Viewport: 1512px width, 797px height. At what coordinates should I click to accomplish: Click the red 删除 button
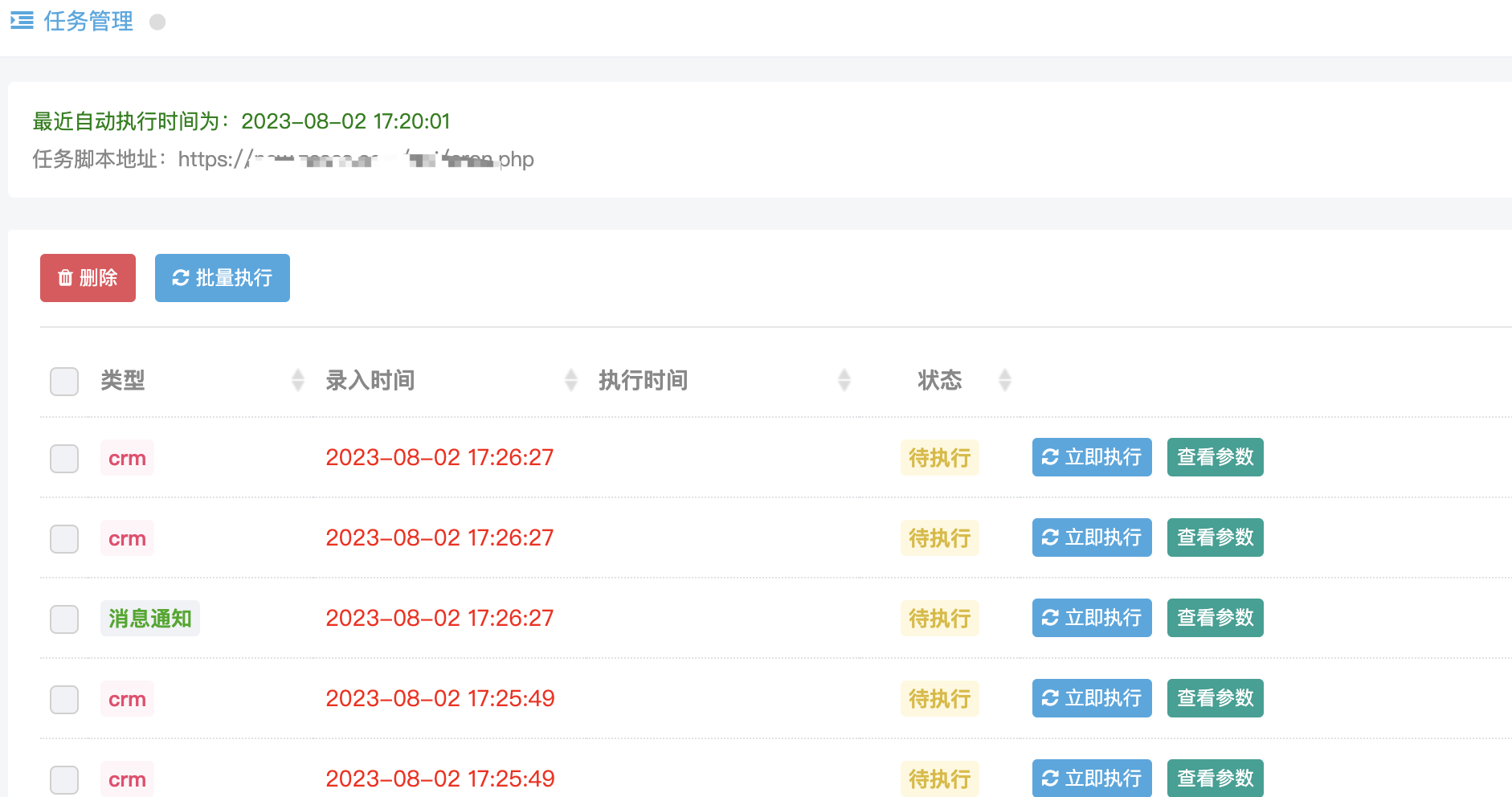click(x=88, y=278)
